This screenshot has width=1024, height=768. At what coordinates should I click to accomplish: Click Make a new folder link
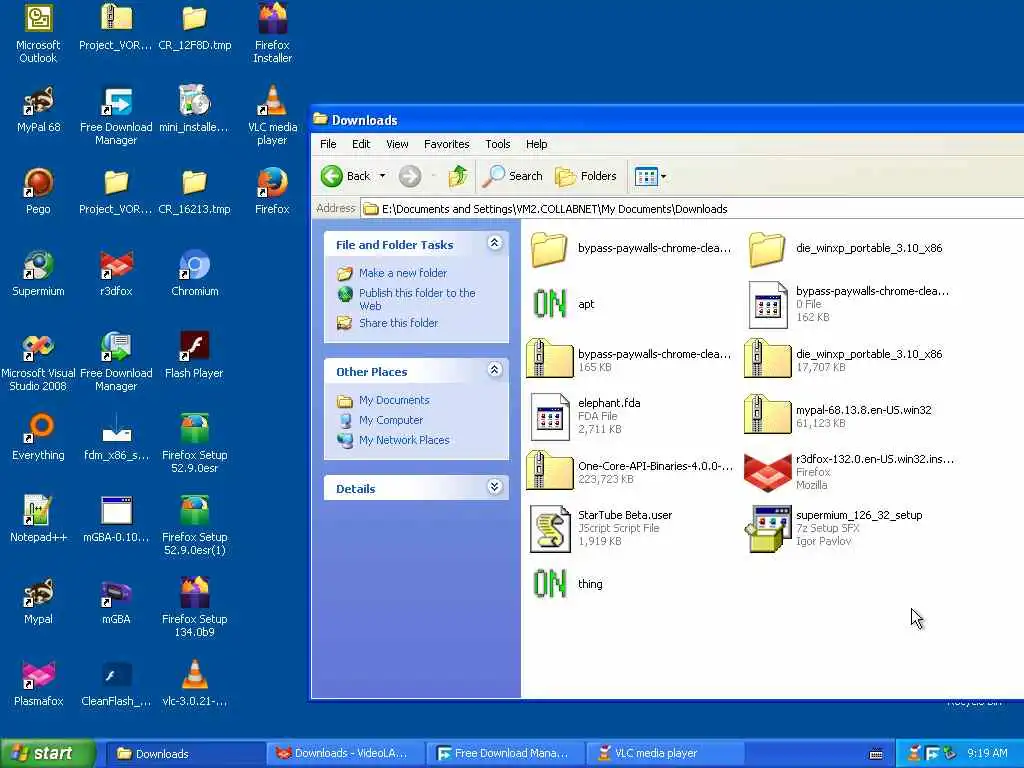[x=403, y=273]
